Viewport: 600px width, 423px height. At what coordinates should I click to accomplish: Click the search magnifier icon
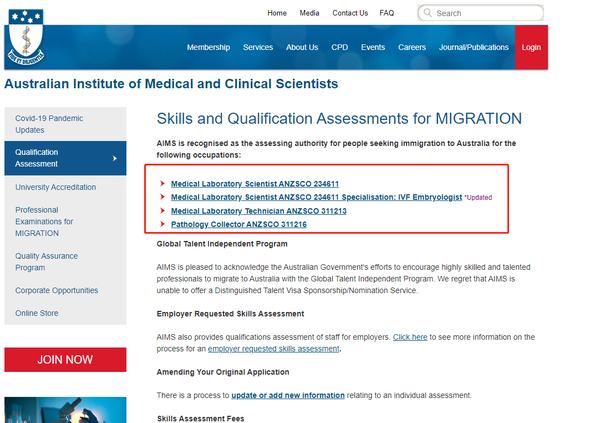(x=428, y=13)
